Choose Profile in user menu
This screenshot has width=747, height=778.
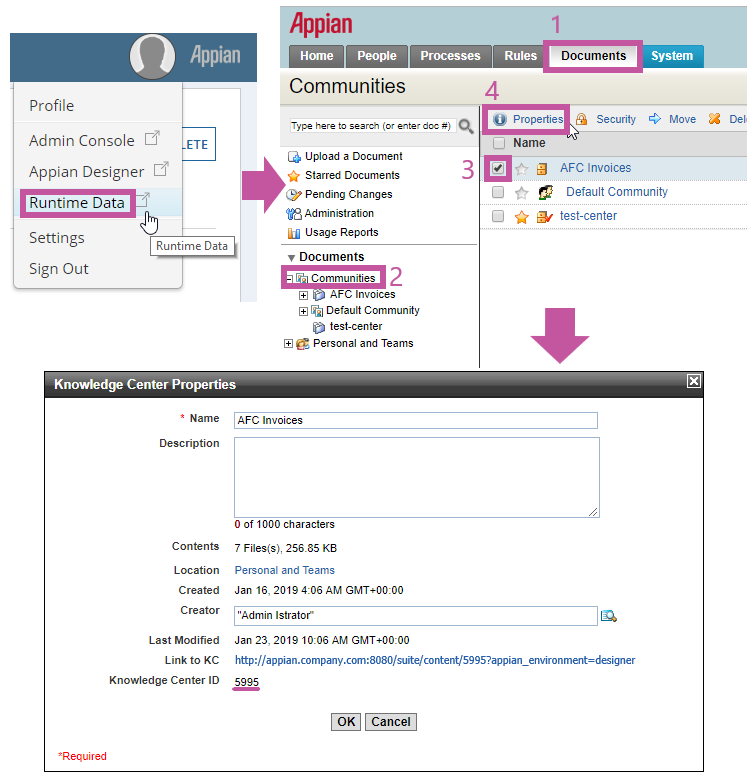tap(52, 106)
